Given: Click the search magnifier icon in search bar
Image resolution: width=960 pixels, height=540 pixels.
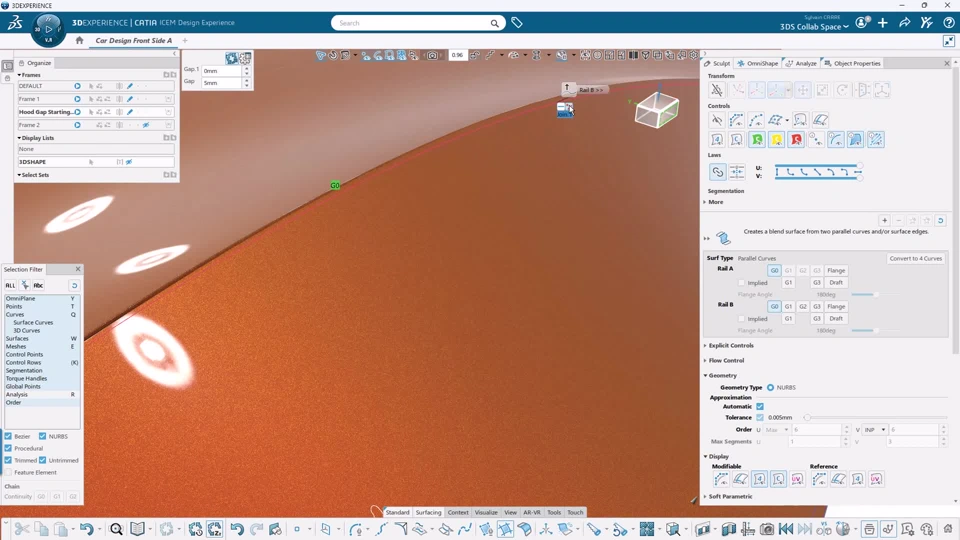Looking at the screenshot, I should click(x=494, y=23).
